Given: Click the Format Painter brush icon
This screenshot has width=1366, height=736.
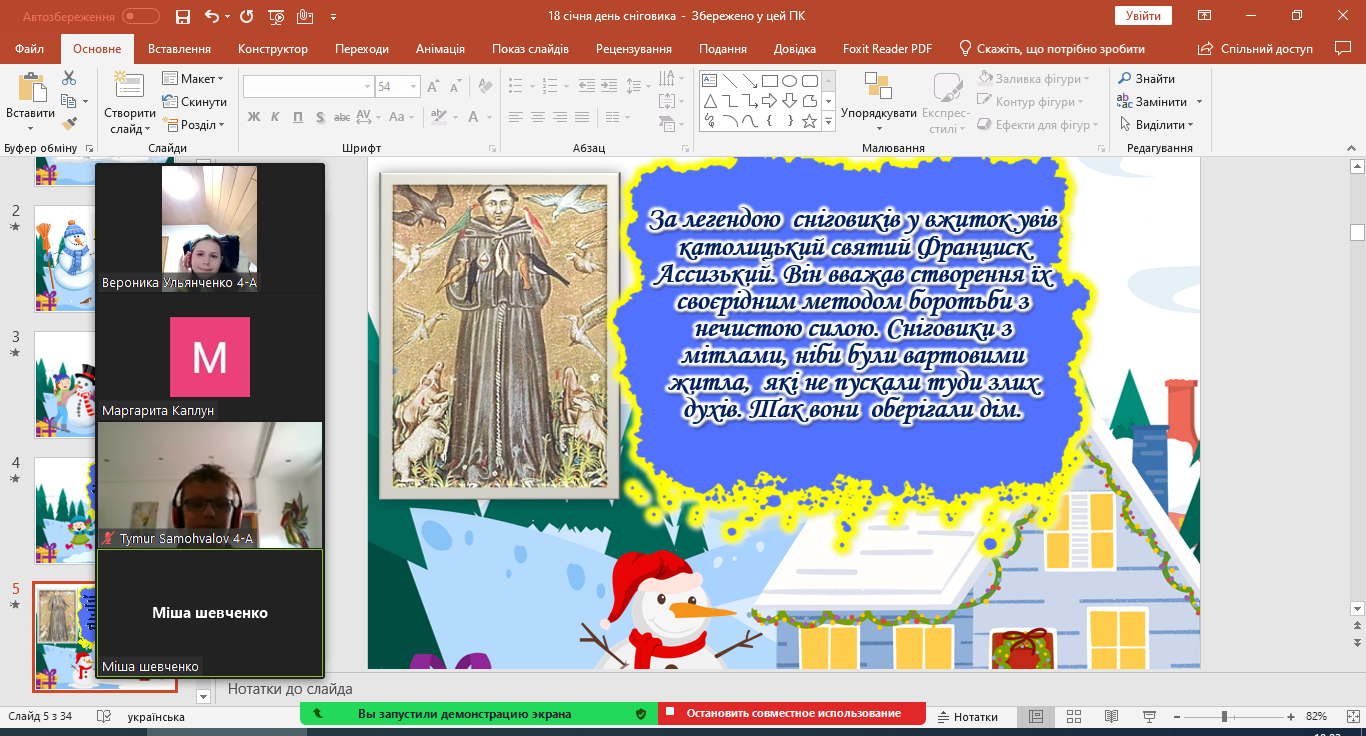Looking at the screenshot, I should point(69,124).
